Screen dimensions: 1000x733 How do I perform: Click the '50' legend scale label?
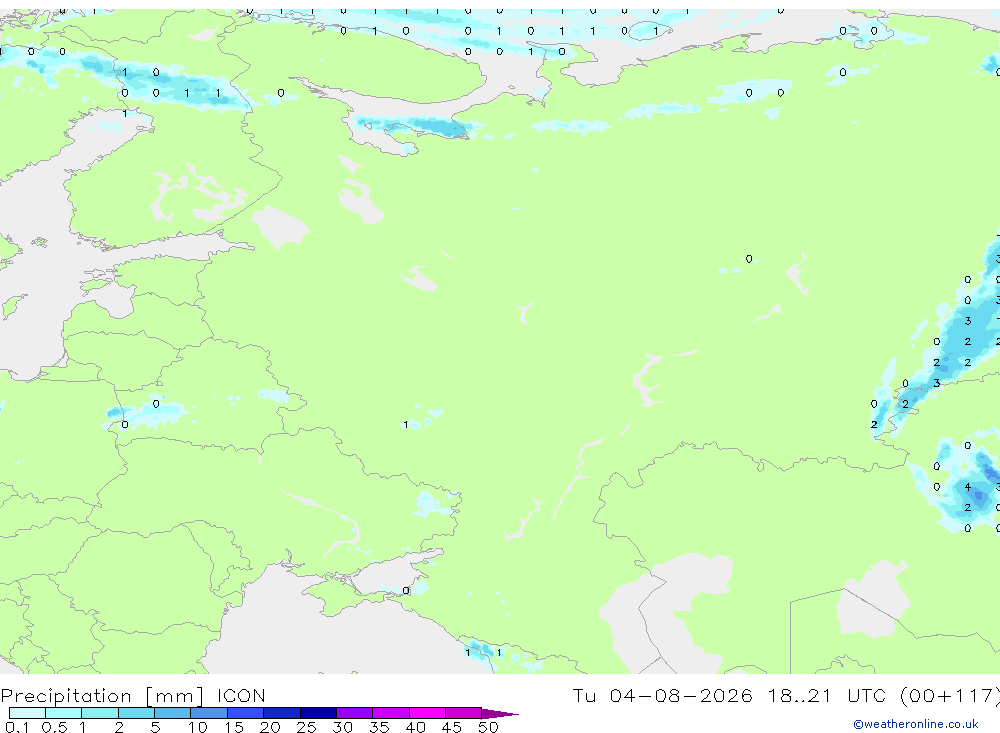click(488, 727)
